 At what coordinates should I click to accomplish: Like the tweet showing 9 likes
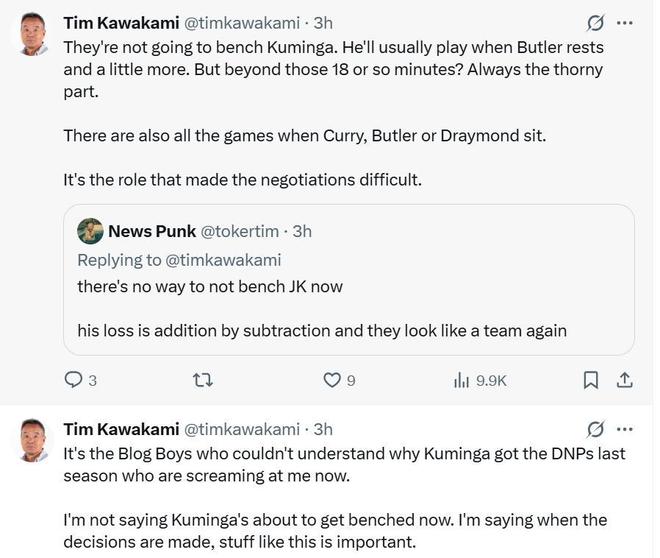[x=333, y=380]
